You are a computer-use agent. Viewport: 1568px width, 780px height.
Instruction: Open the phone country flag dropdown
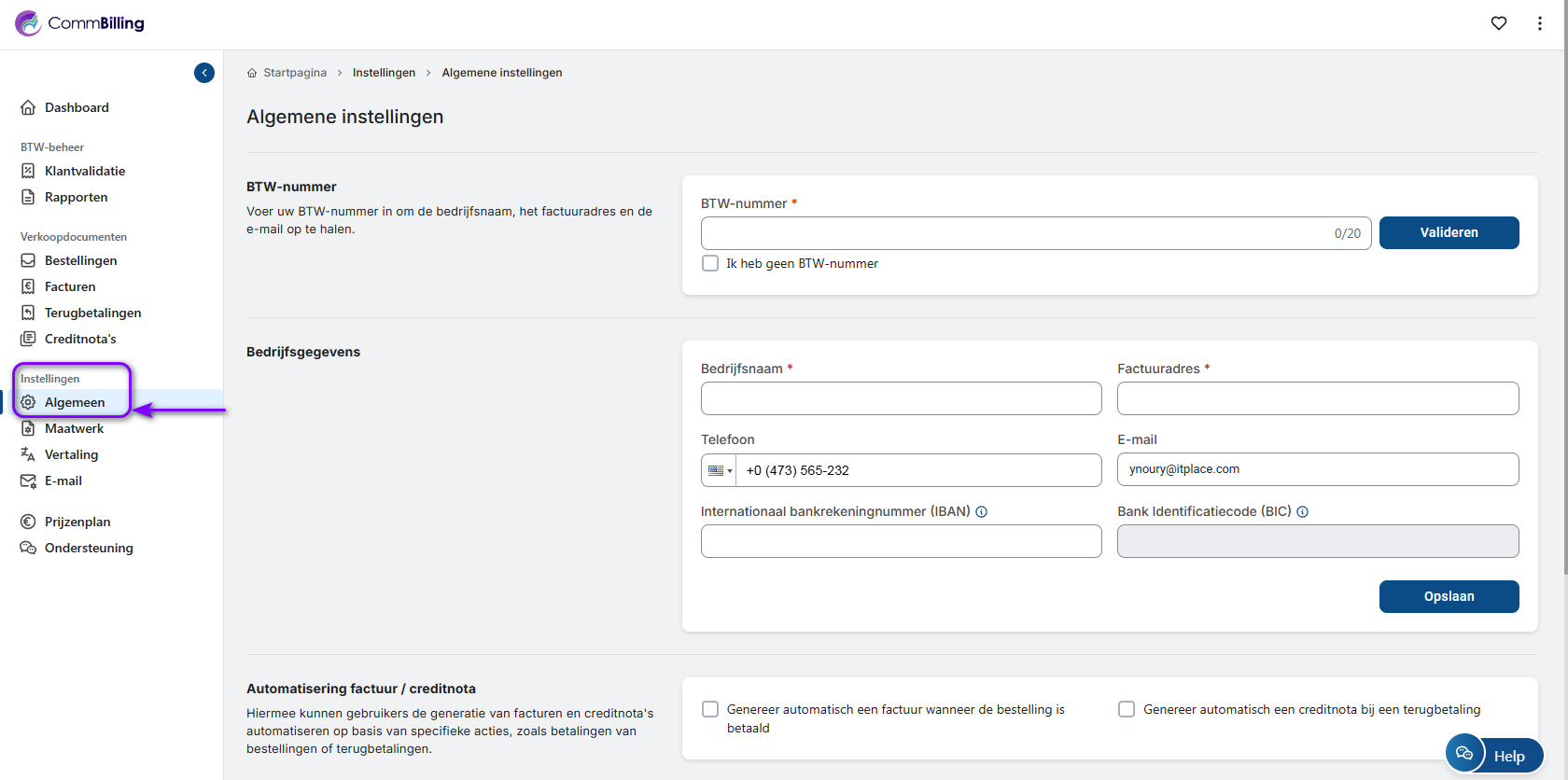[719, 470]
